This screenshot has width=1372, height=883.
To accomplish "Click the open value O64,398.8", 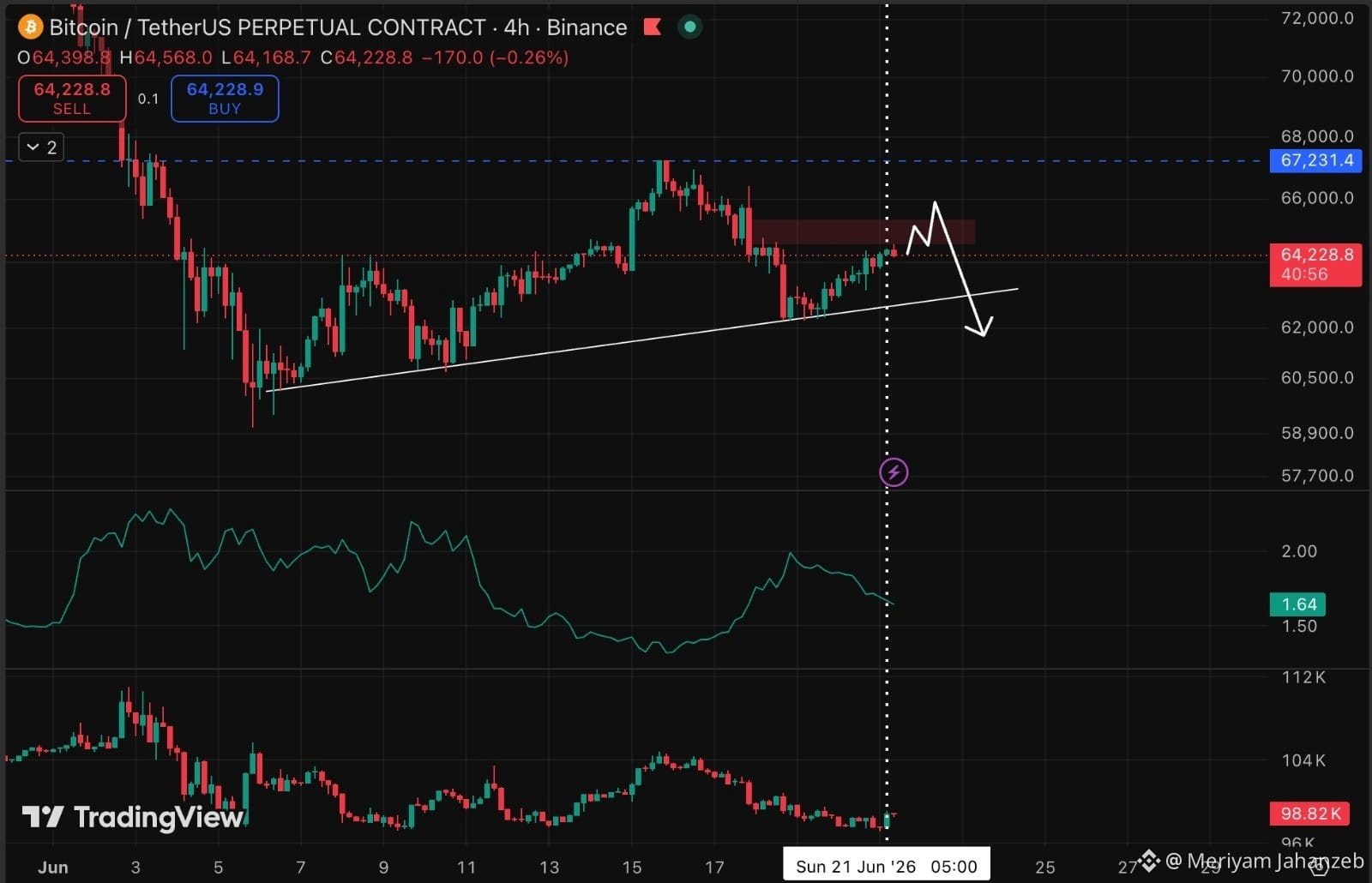I will (x=64, y=57).
